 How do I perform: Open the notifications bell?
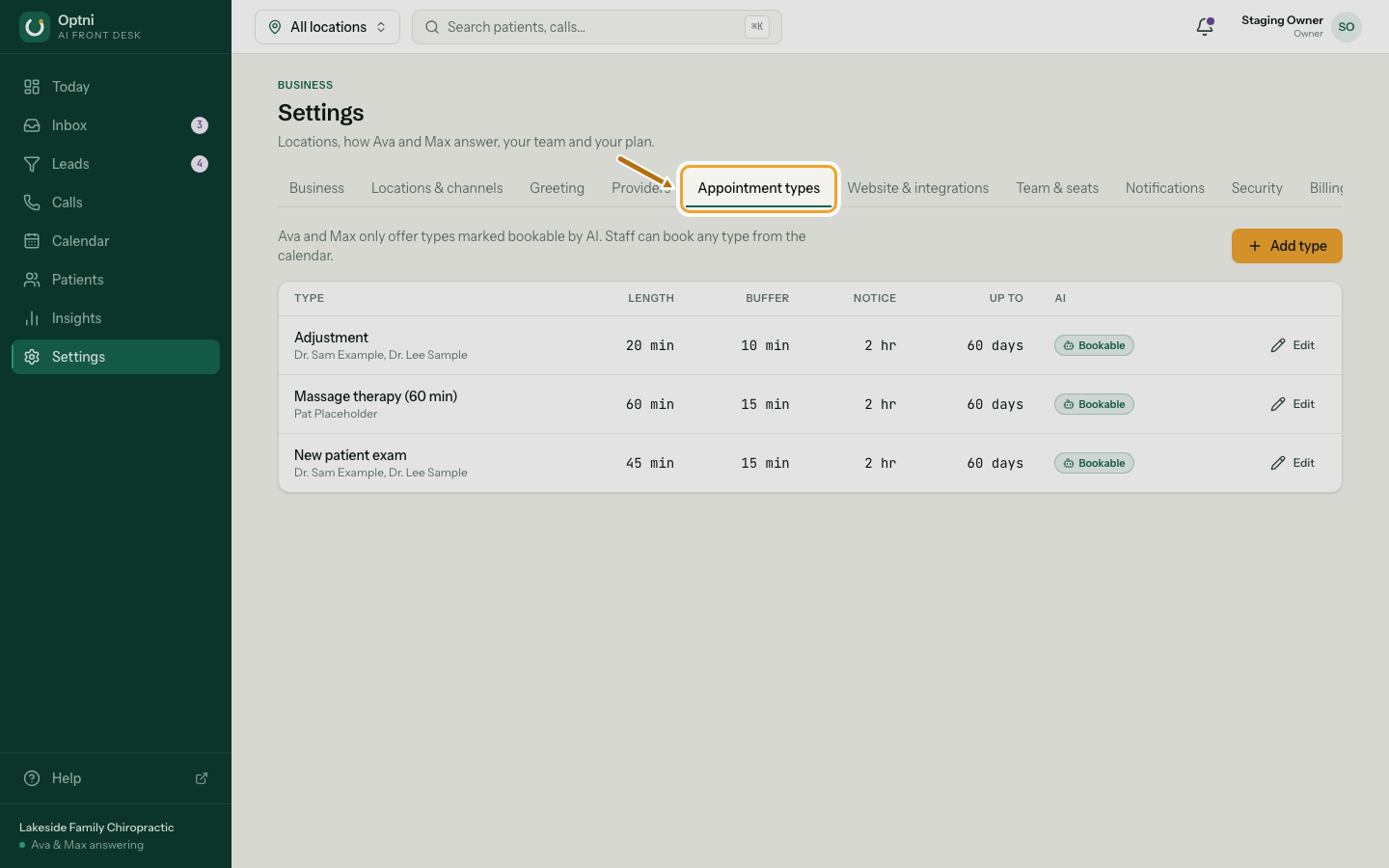[1205, 27]
